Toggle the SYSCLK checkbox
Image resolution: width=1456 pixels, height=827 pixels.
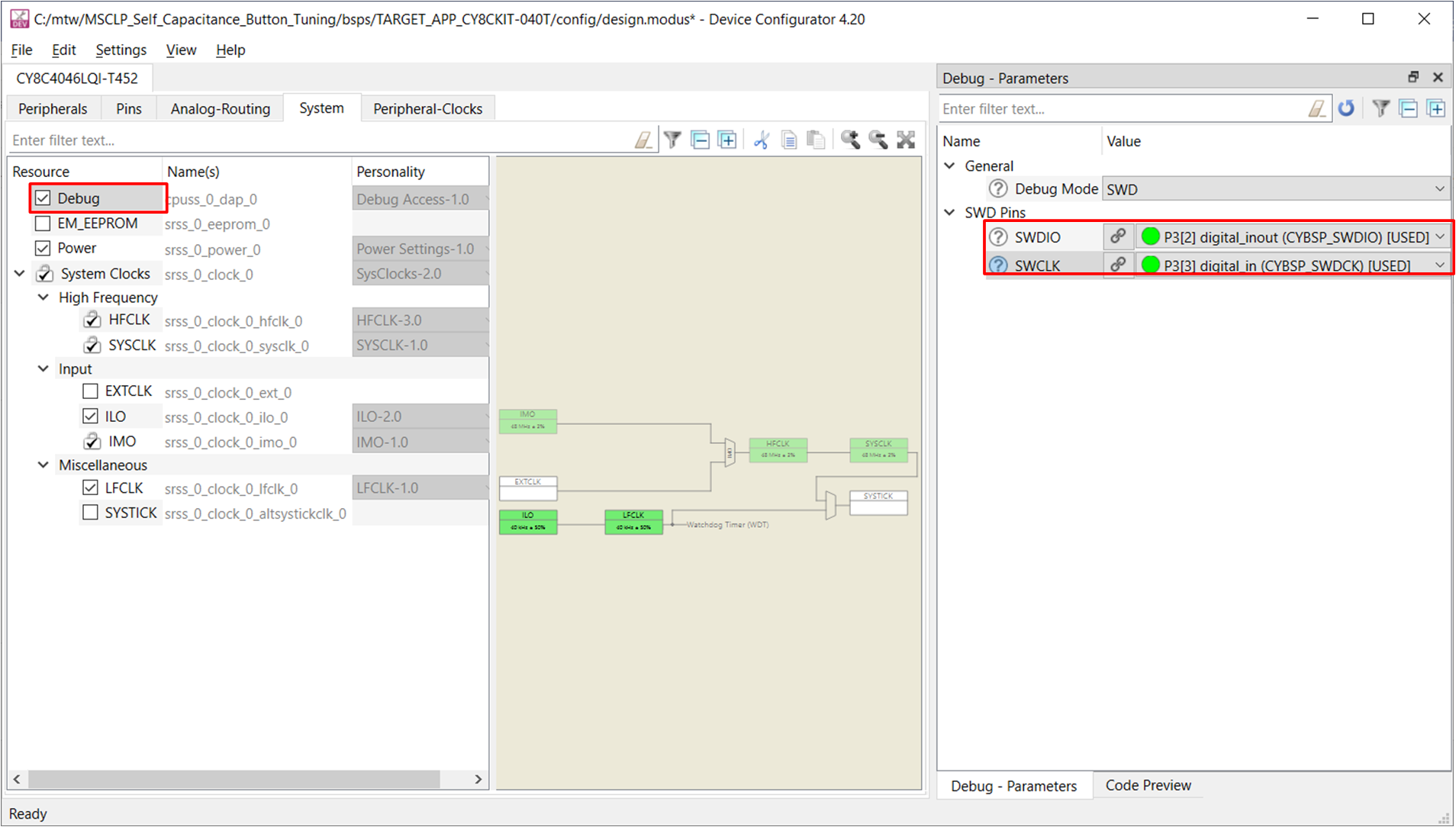92,345
